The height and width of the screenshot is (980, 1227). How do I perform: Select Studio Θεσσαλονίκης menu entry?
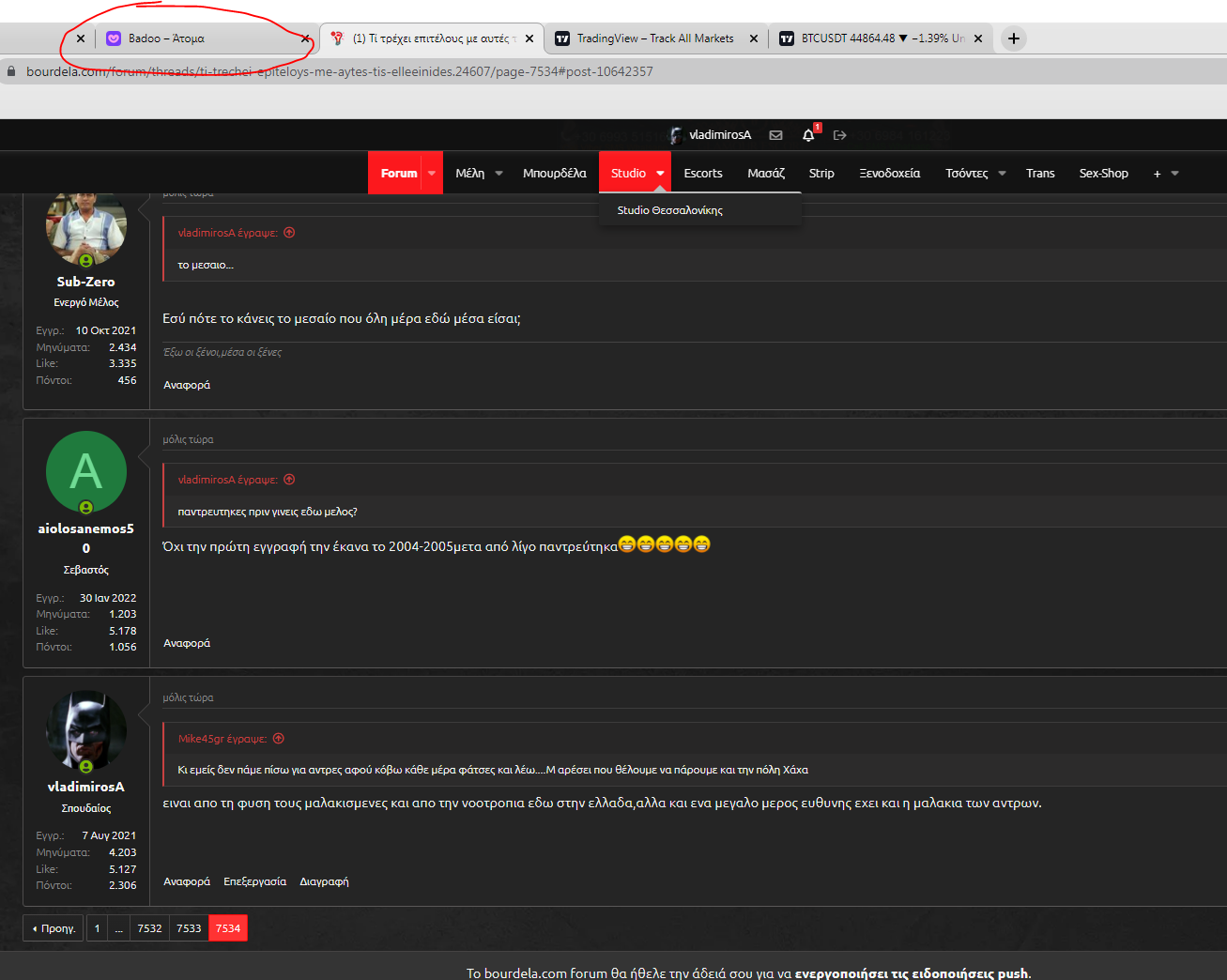pos(669,210)
